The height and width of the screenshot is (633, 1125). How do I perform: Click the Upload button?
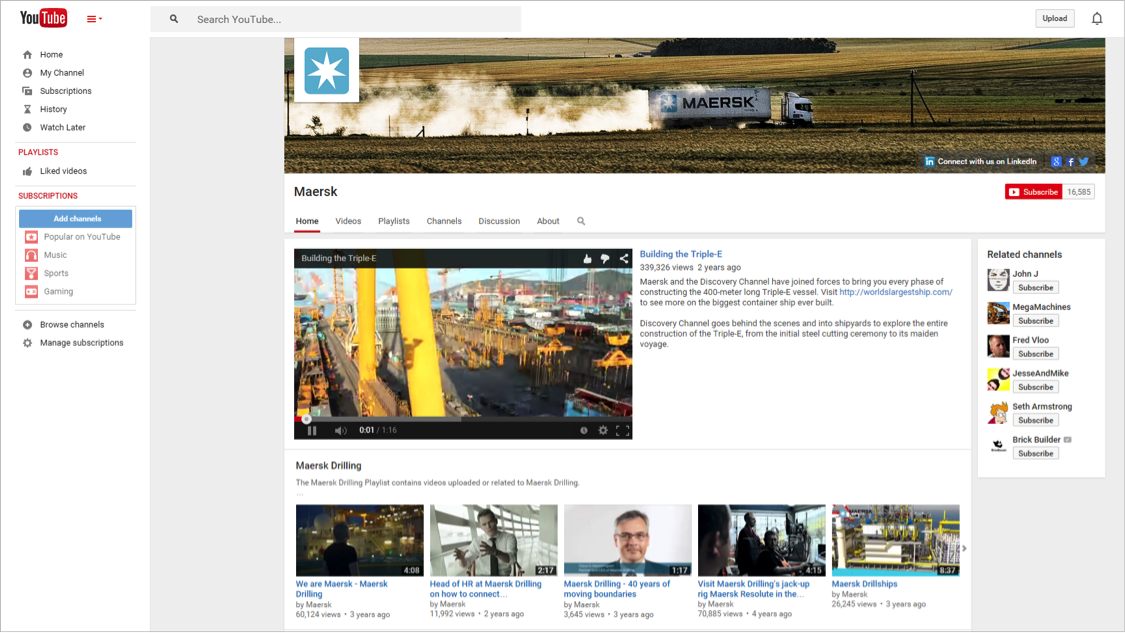tap(1054, 19)
